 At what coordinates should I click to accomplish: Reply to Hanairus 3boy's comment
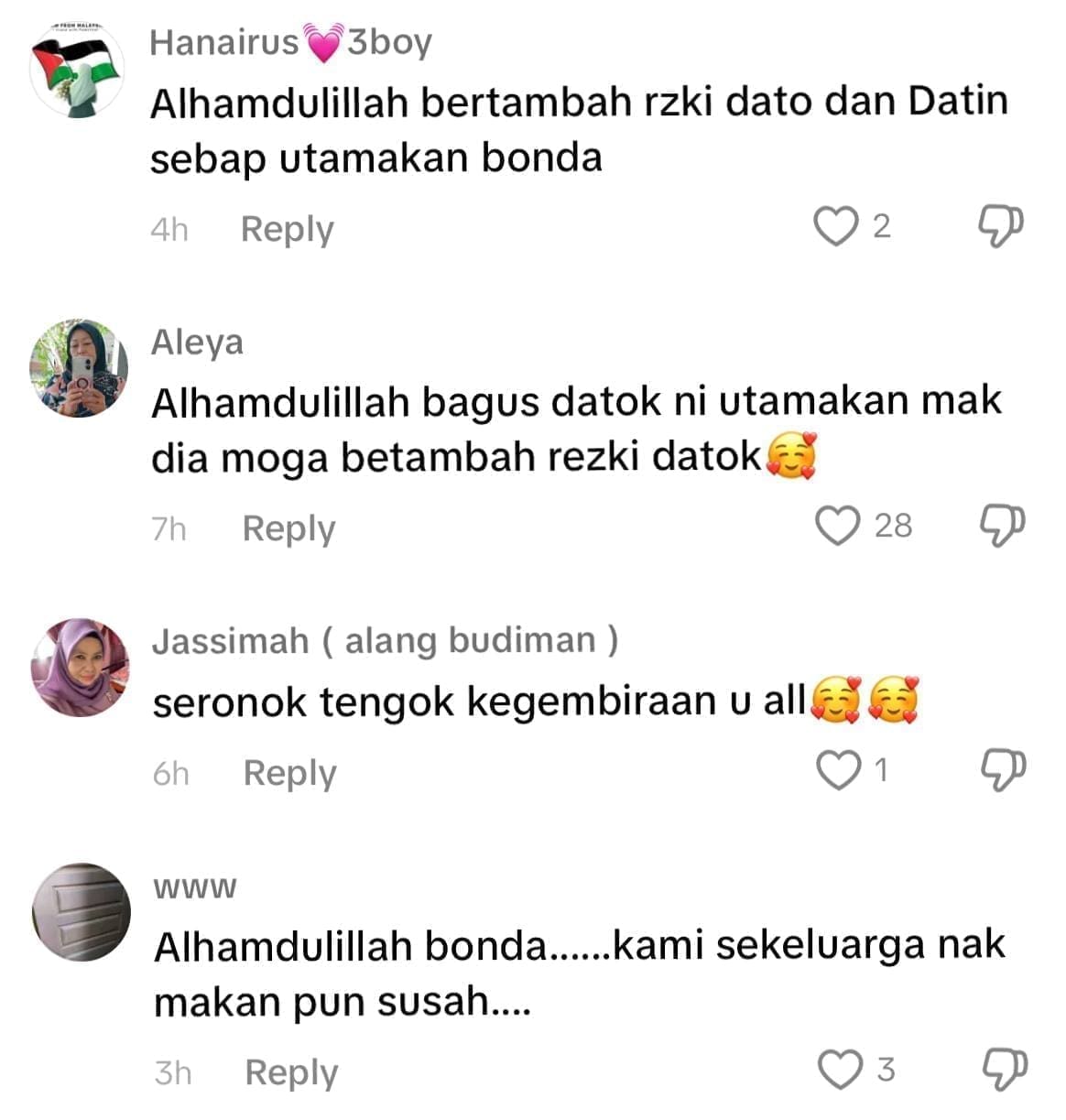point(287,229)
